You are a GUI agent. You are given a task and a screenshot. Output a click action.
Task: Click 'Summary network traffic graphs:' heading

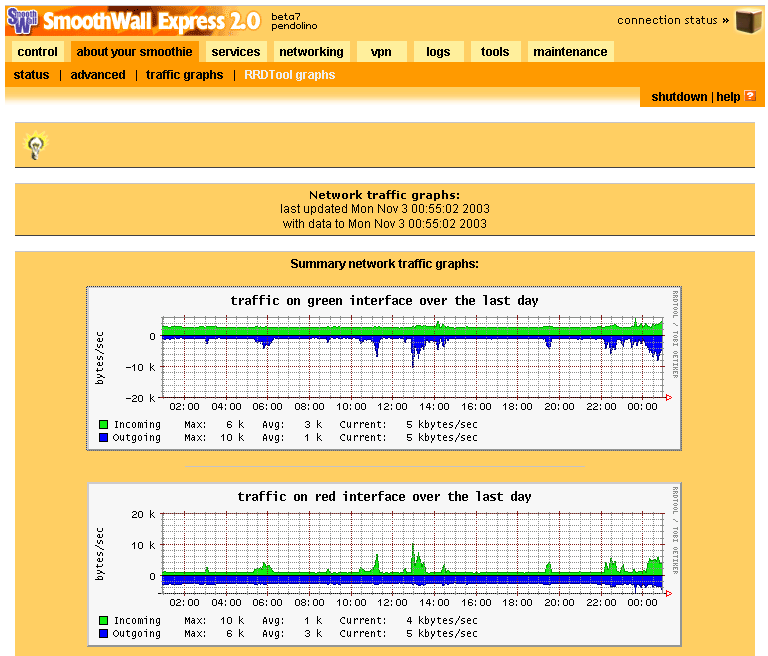384,264
